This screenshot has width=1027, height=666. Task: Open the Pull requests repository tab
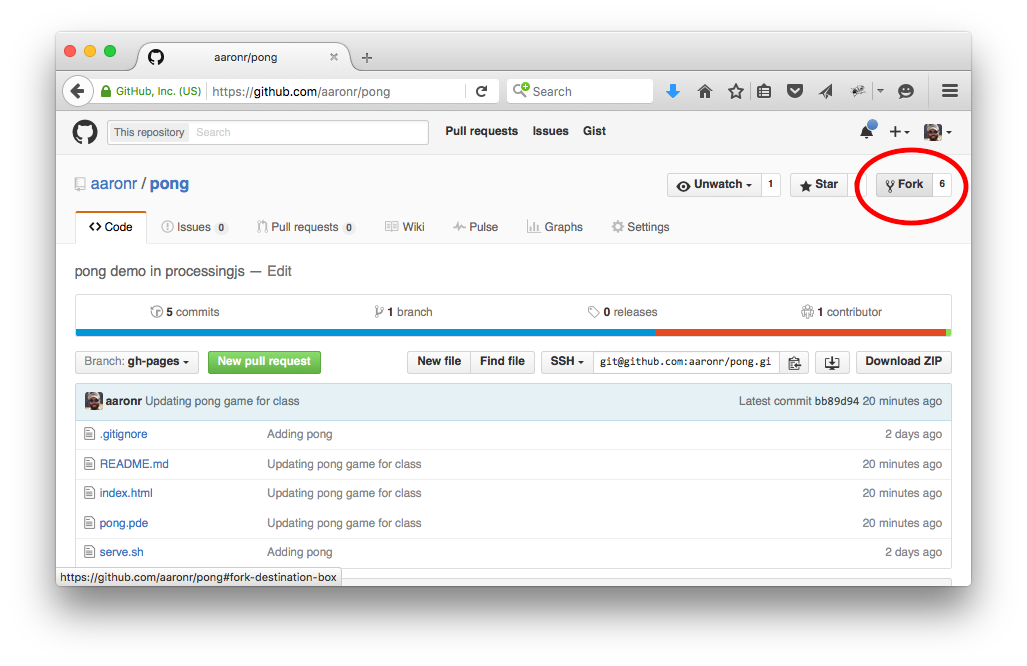pos(305,227)
